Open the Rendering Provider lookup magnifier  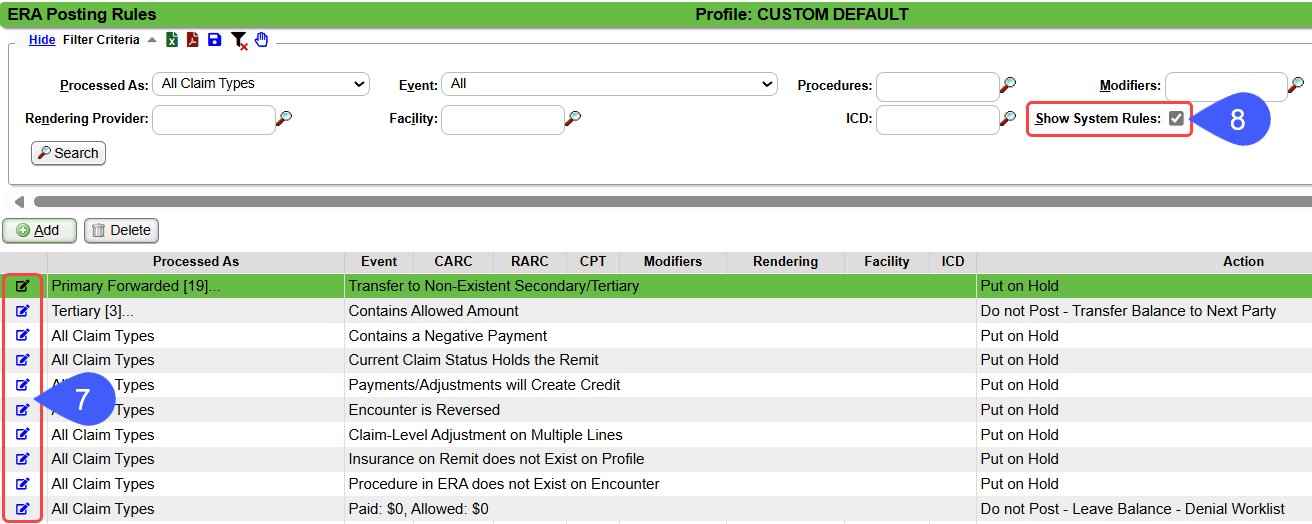coord(285,119)
